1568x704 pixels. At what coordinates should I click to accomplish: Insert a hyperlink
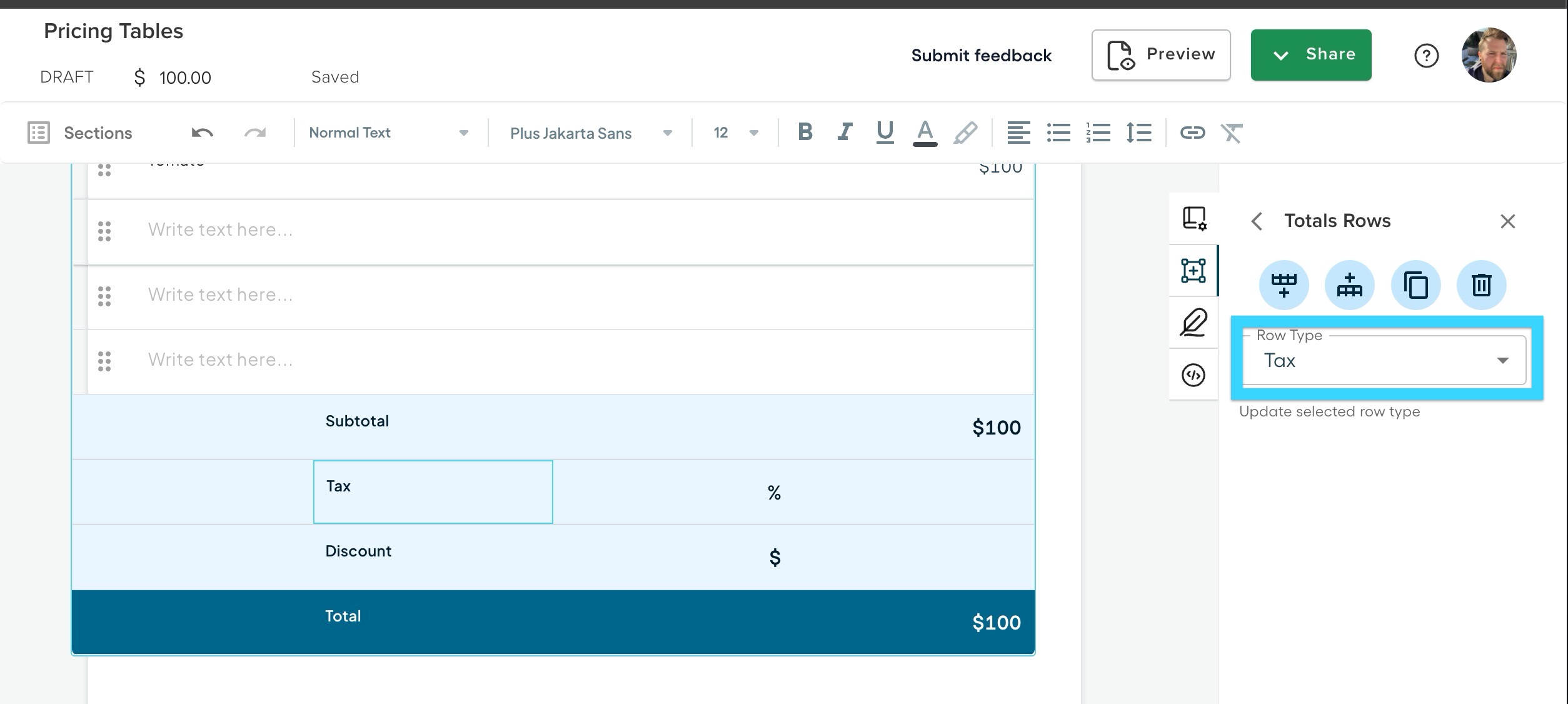(x=1192, y=133)
